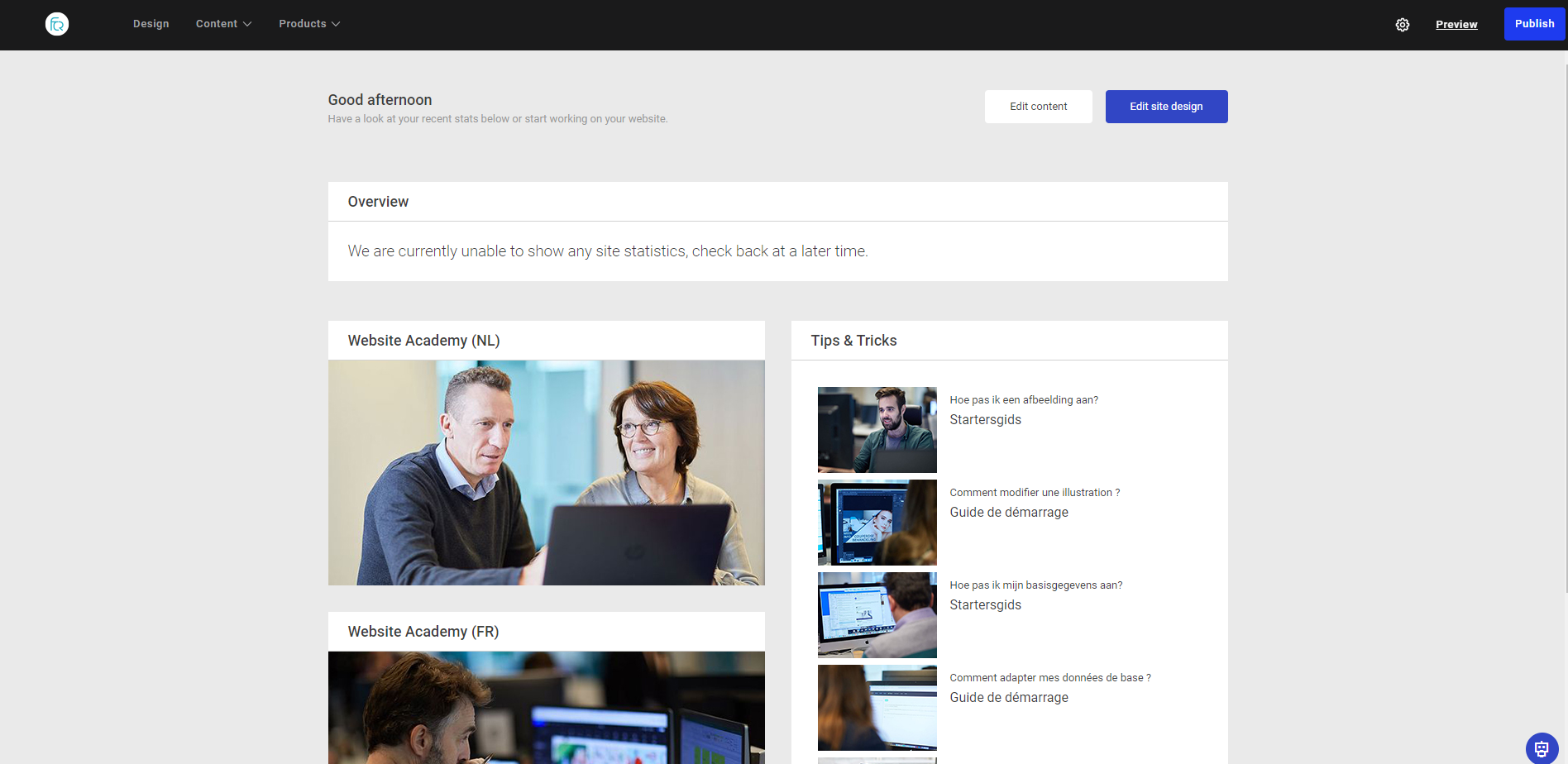Click 'Hoe pas ik een afbeelding aan?' text
The image size is (1568, 764).
click(x=1024, y=400)
